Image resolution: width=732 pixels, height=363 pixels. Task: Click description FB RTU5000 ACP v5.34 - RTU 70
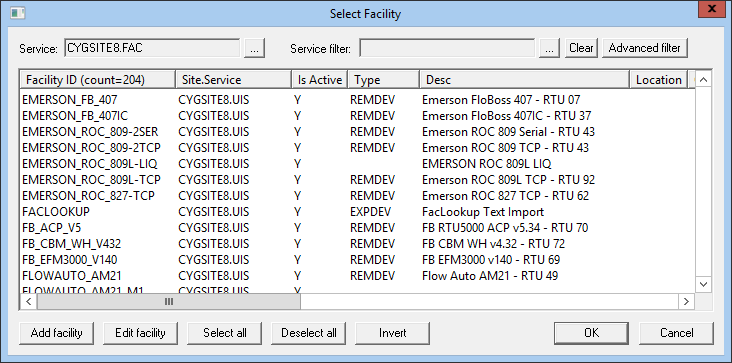(505, 228)
